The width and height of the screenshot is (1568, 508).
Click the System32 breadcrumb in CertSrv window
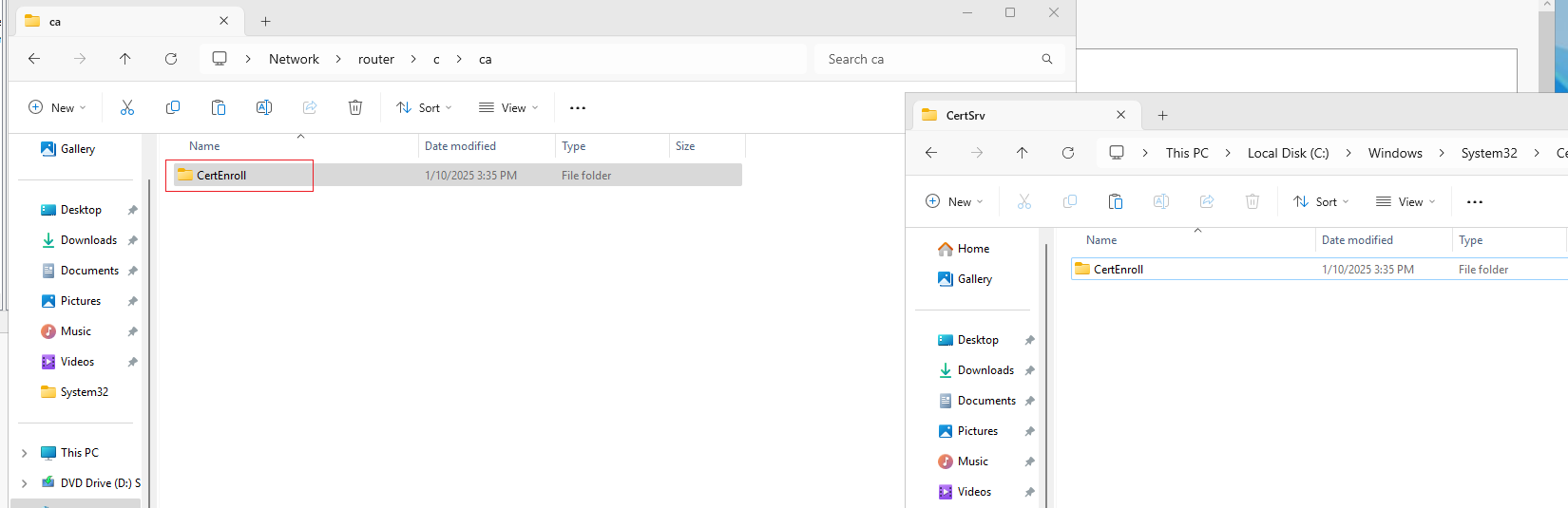[1489, 153]
